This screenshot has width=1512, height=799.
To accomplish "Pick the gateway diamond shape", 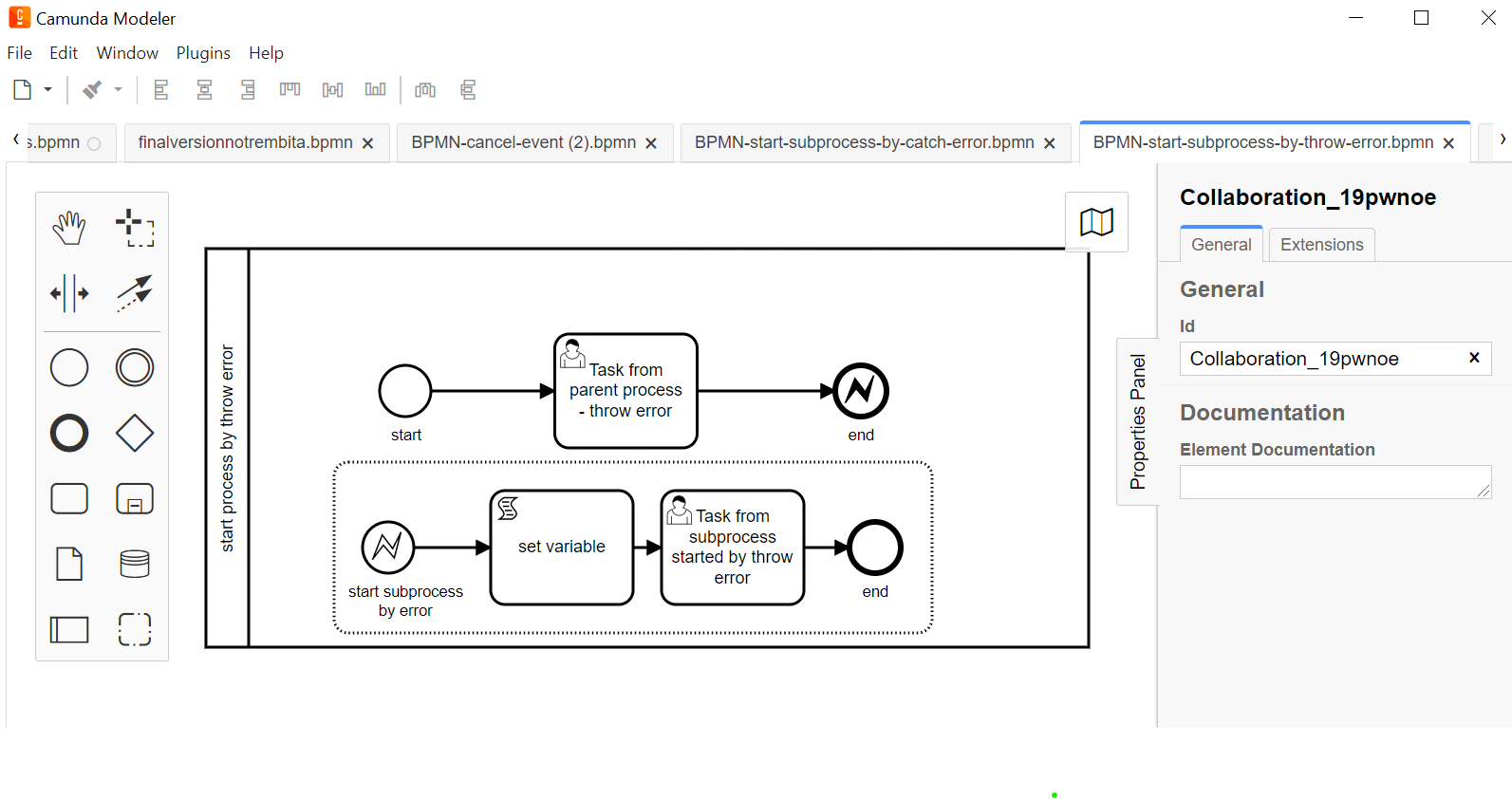I will pos(135,433).
